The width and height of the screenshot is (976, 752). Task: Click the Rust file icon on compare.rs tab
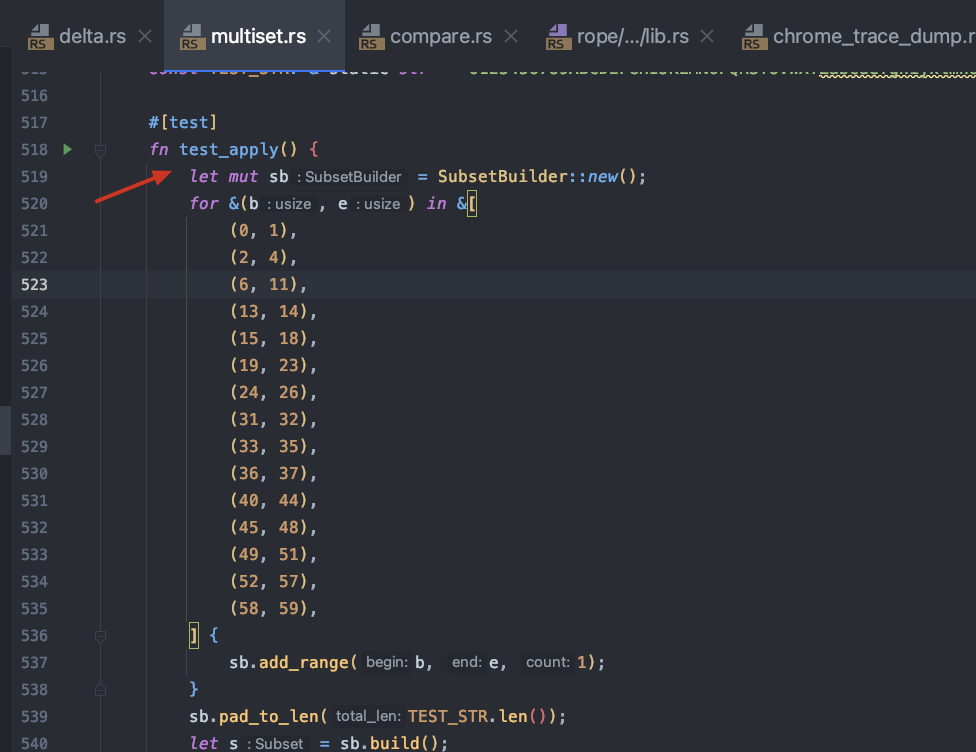tap(372, 37)
